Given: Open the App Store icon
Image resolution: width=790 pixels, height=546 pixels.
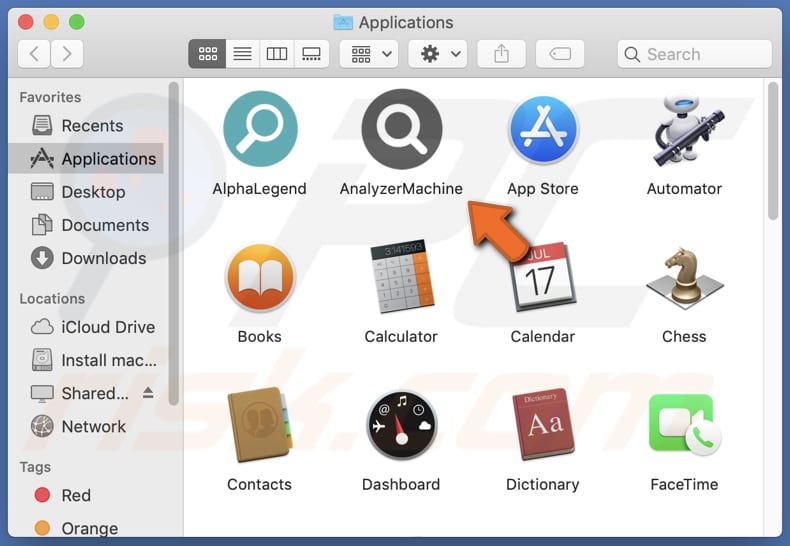Looking at the screenshot, I should [543, 129].
